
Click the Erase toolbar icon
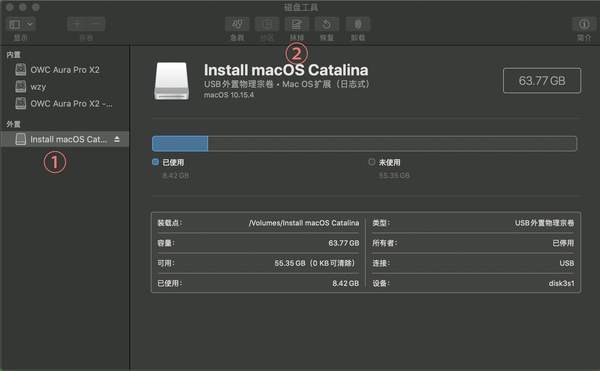pos(297,24)
